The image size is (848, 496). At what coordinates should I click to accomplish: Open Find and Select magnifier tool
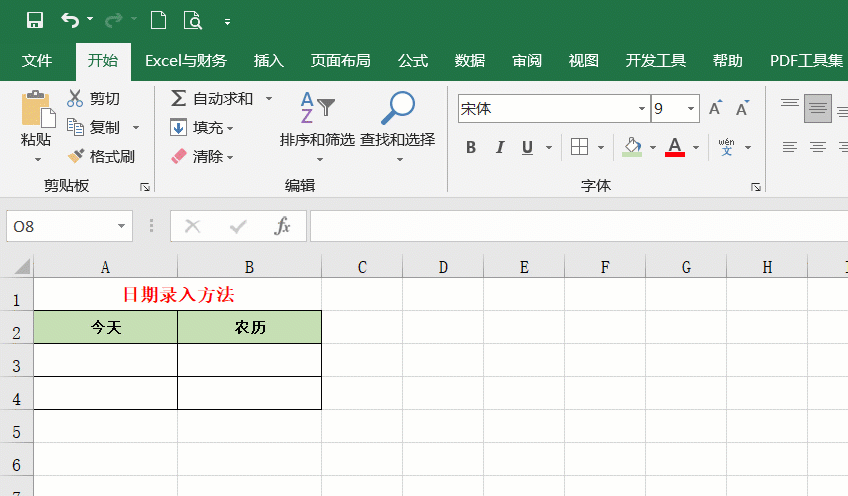[x=398, y=108]
